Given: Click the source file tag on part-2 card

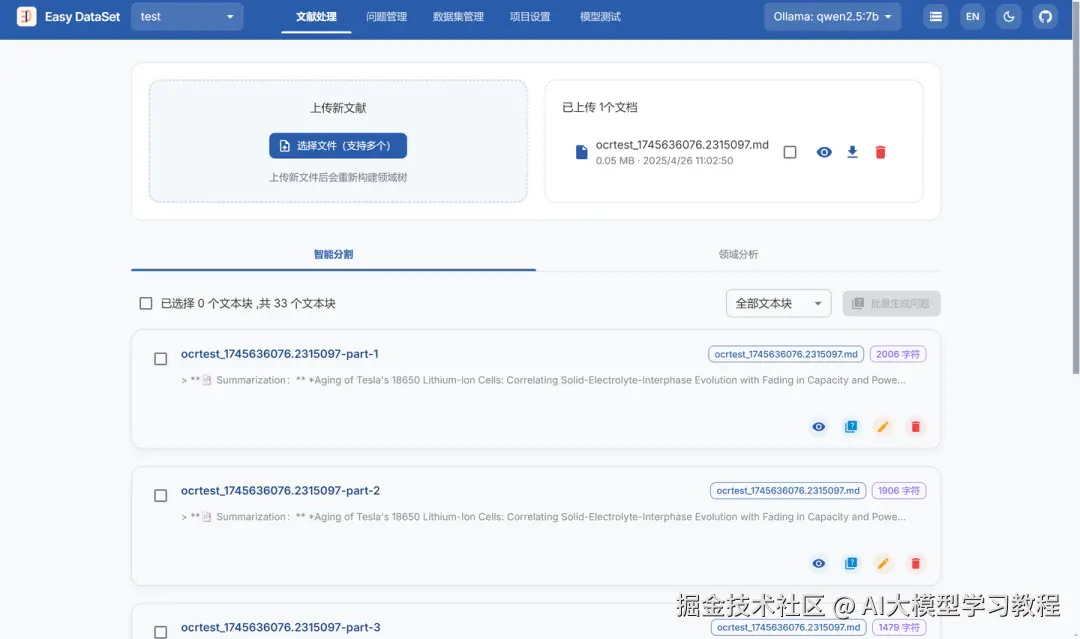Looking at the screenshot, I should [x=788, y=490].
